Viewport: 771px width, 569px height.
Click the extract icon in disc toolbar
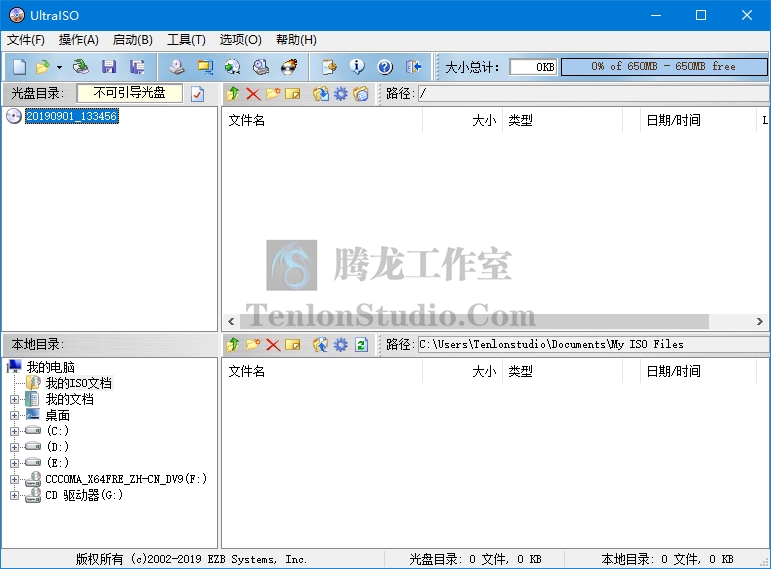[321, 93]
